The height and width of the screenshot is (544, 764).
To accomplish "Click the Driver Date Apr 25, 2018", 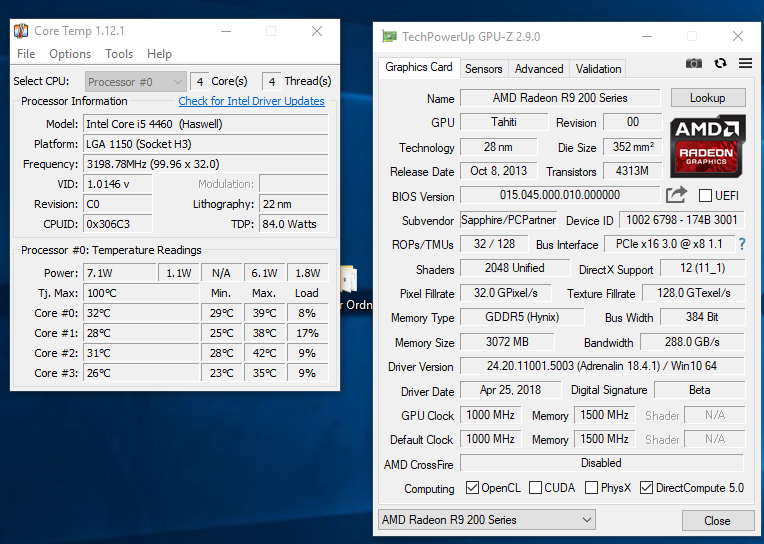I will click(x=510, y=390).
